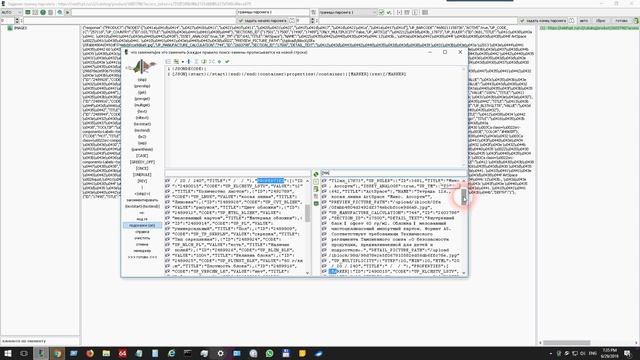The height and width of the screenshot is (360, 640).
Task: Click the first icon in the dialog toolbar
Action: coord(168,61)
